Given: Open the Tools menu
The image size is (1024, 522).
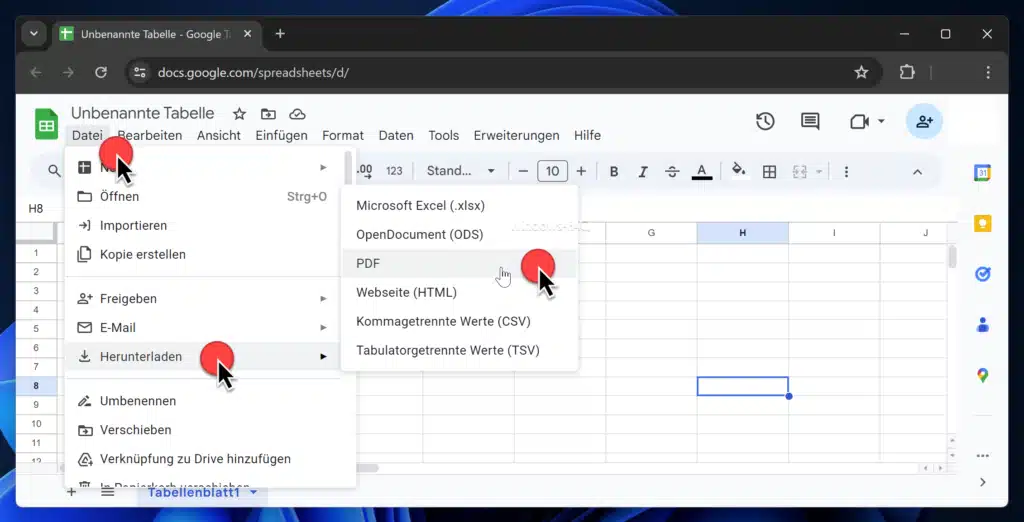Looking at the screenshot, I should tap(443, 136).
